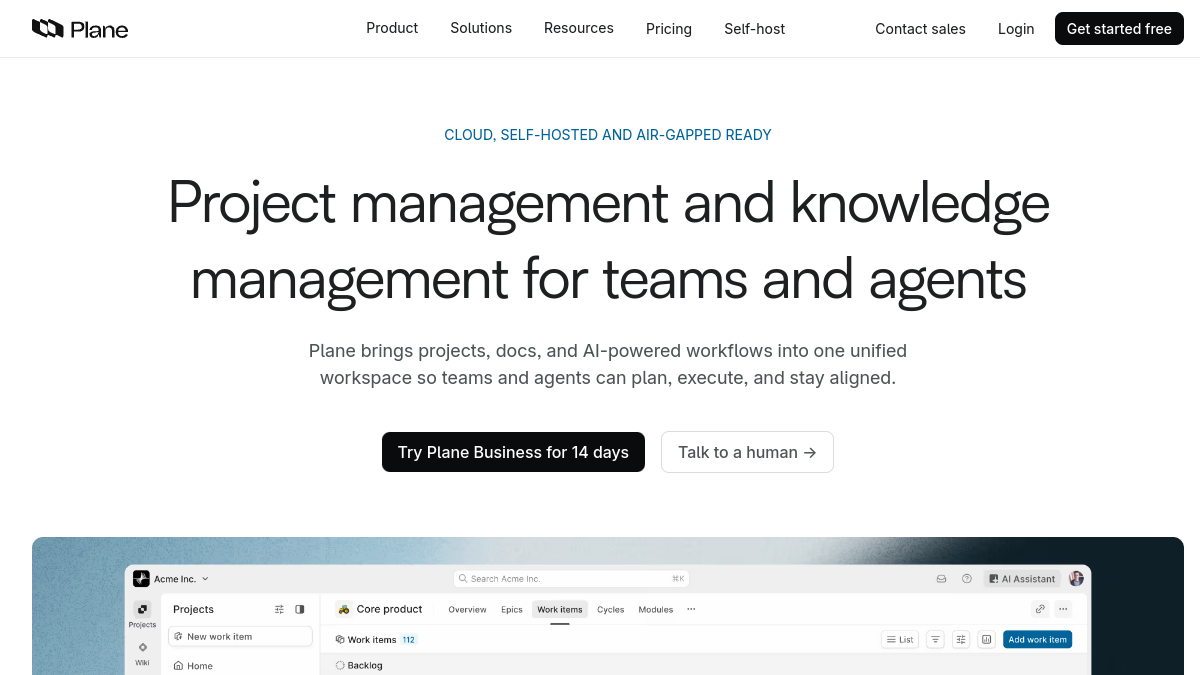Open the Product menu
1200x675 pixels.
tap(392, 28)
